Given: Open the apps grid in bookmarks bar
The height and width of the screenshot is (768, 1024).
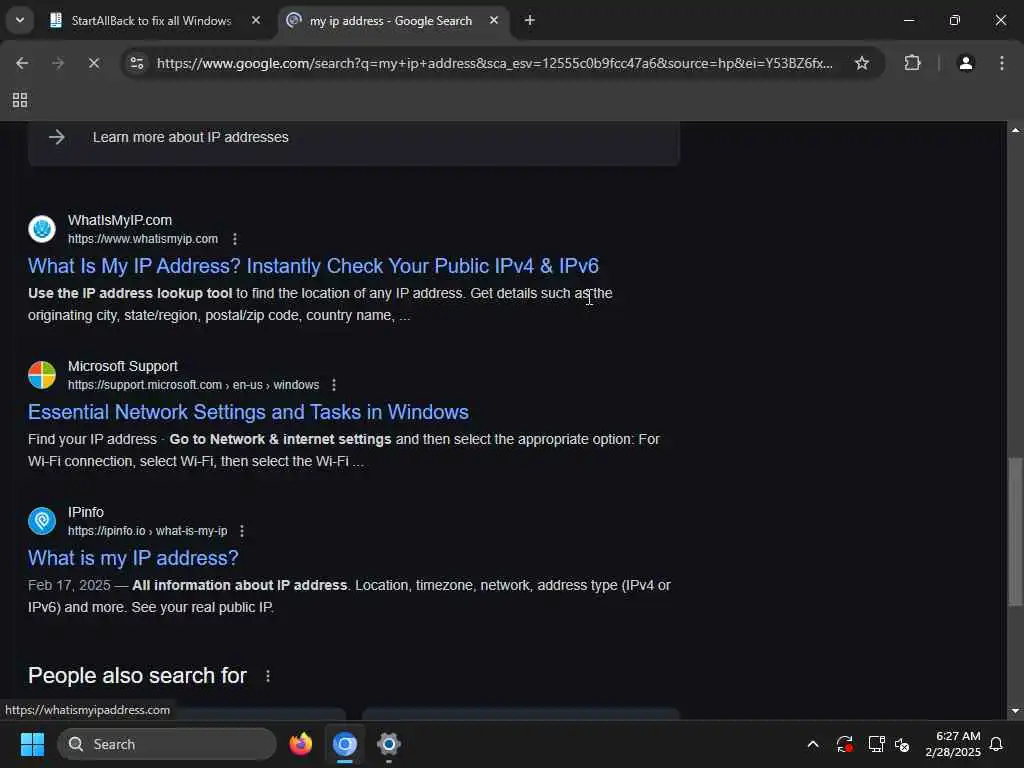Looking at the screenshot, I should (20, 100).
